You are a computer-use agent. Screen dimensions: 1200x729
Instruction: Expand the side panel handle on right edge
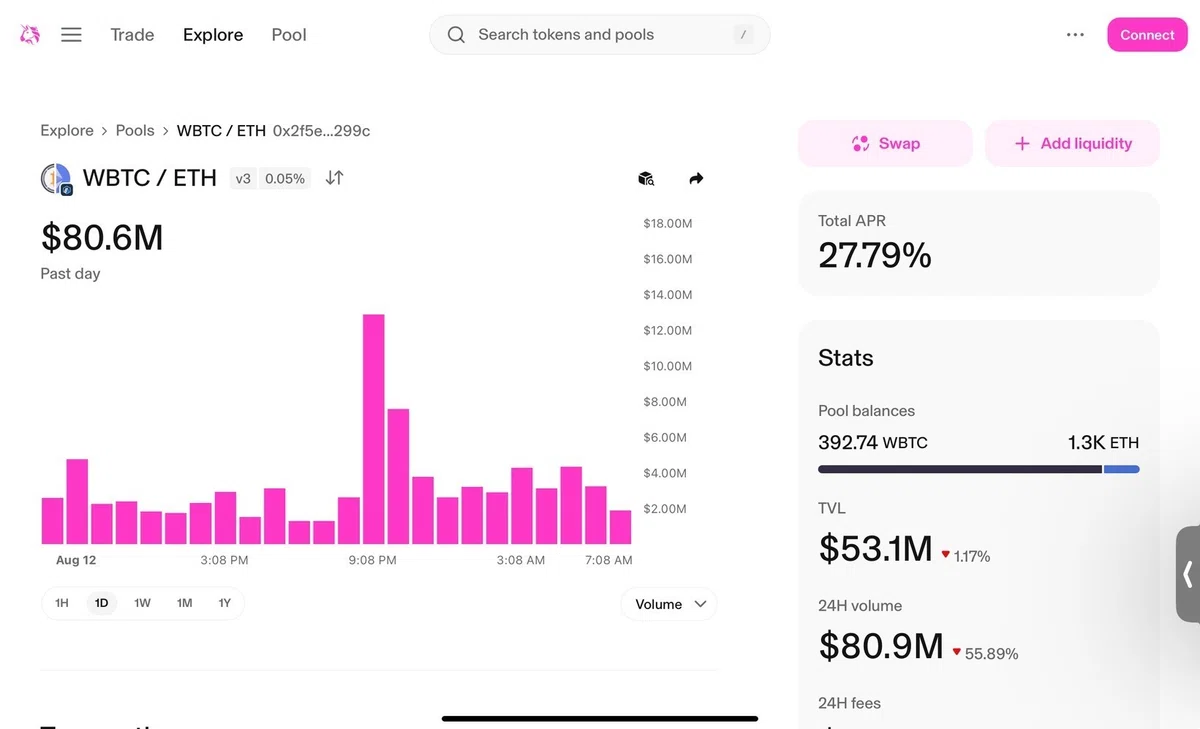[1187, 574]
